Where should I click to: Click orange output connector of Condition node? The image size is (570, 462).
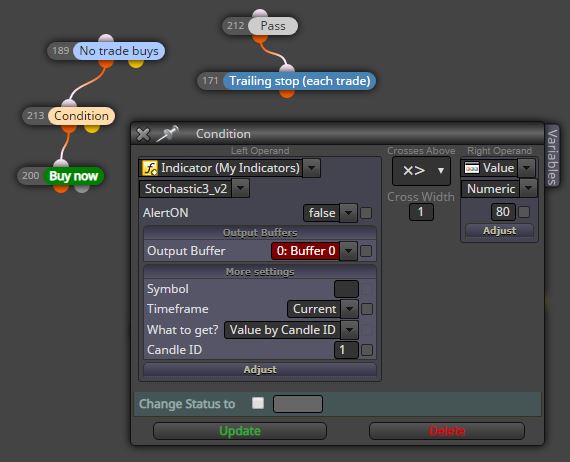[x=68, y=129]
